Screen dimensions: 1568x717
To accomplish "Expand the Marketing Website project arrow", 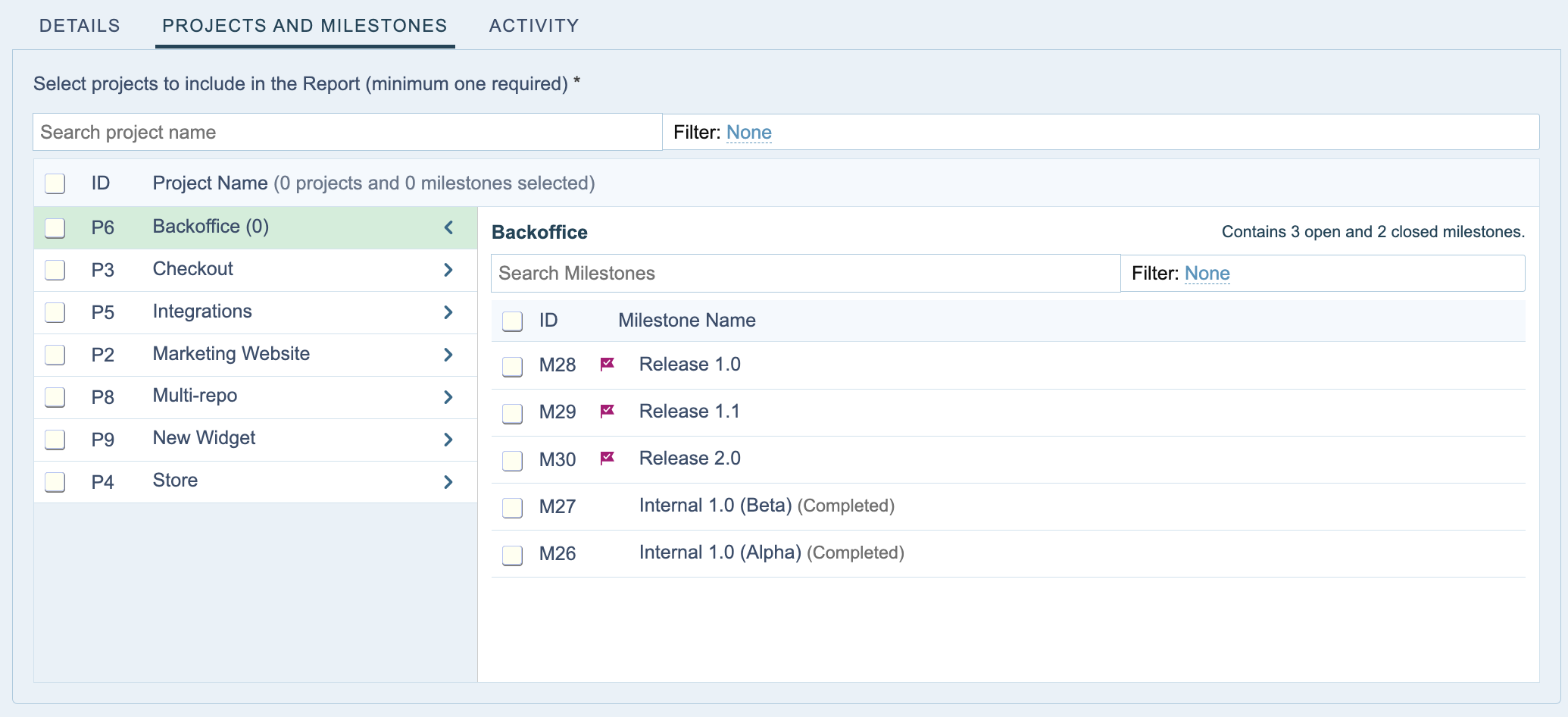I will tap(448, 355).
